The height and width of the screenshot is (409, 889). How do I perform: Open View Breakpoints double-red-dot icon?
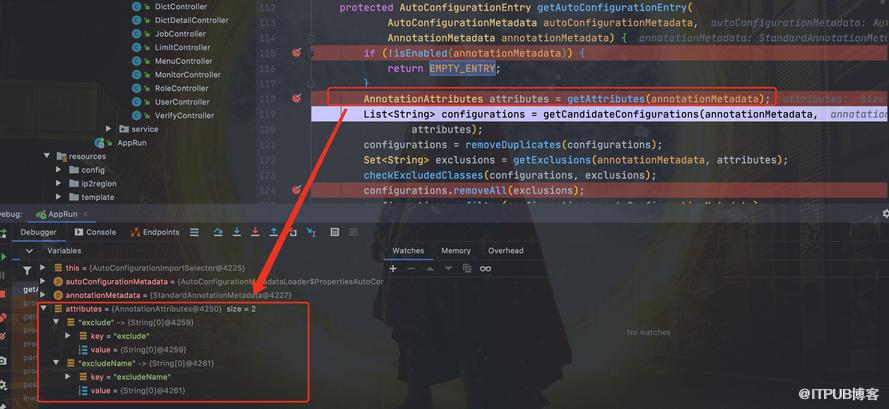point(3,317)
